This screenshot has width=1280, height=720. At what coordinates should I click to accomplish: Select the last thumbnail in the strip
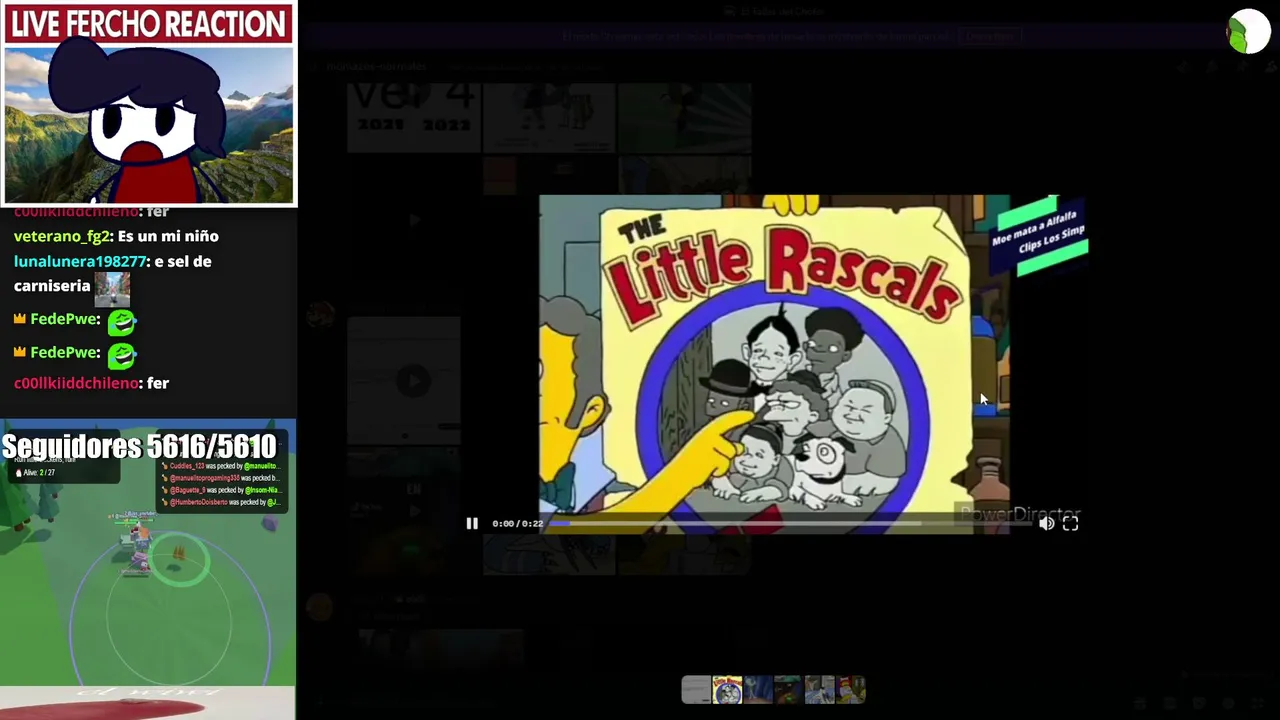click(850, 690)
